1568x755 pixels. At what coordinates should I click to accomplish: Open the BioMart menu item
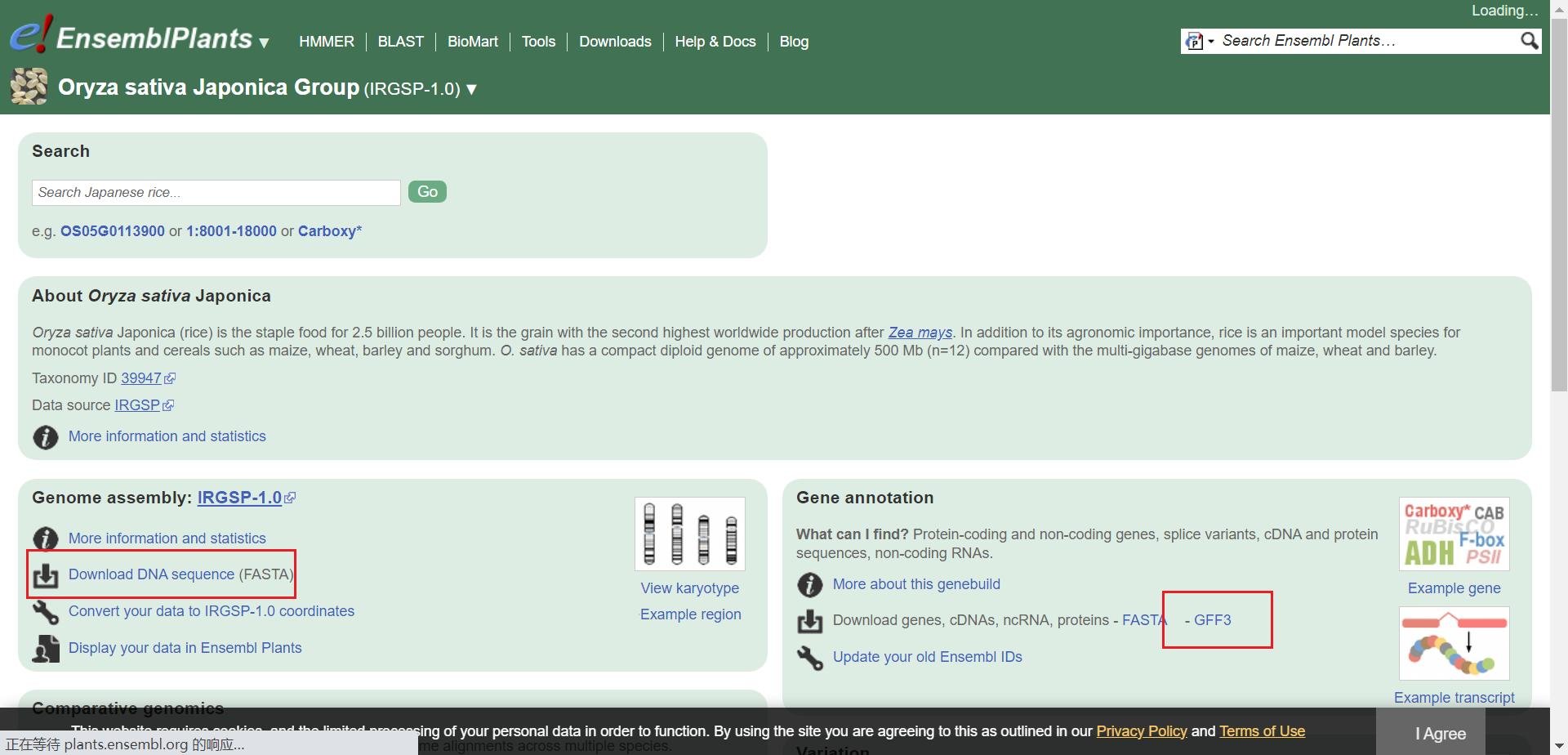(473, 42)
